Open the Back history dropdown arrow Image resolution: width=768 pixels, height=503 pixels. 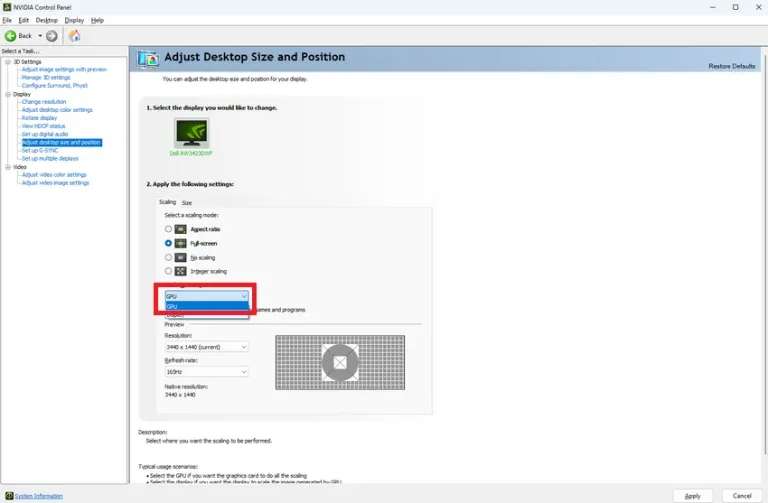[x=40, y=36]
